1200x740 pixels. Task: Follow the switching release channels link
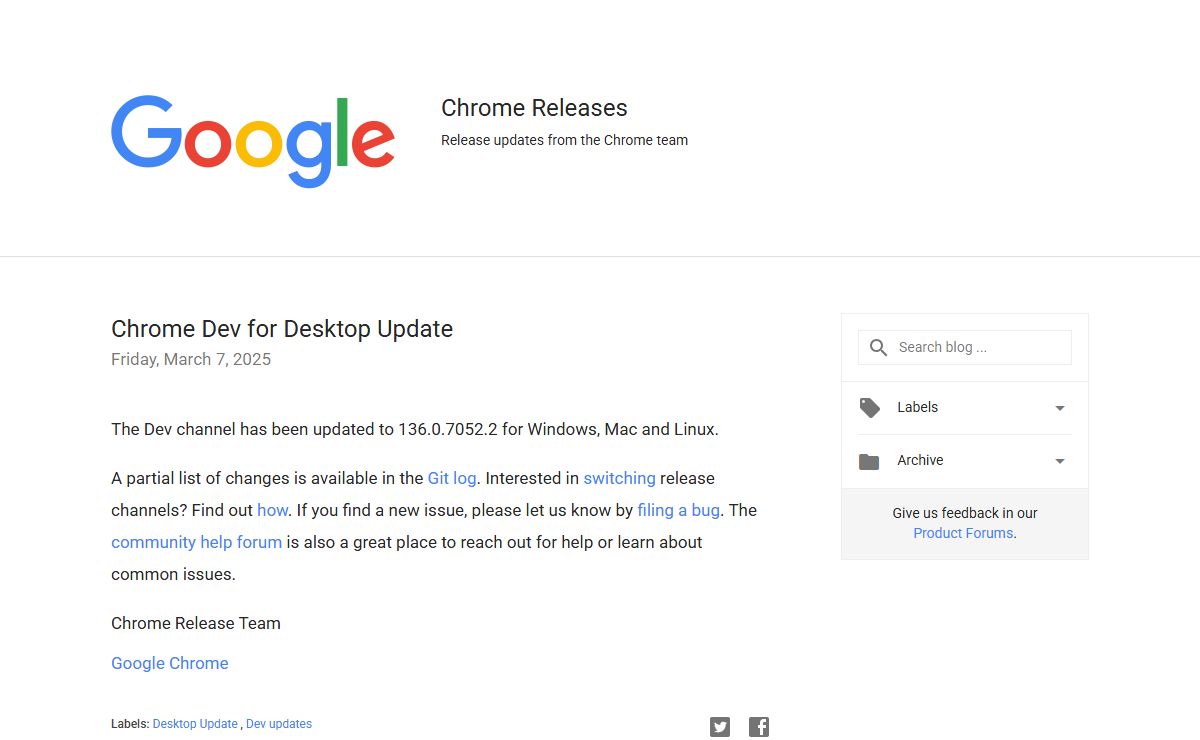[x=619, y=478]
